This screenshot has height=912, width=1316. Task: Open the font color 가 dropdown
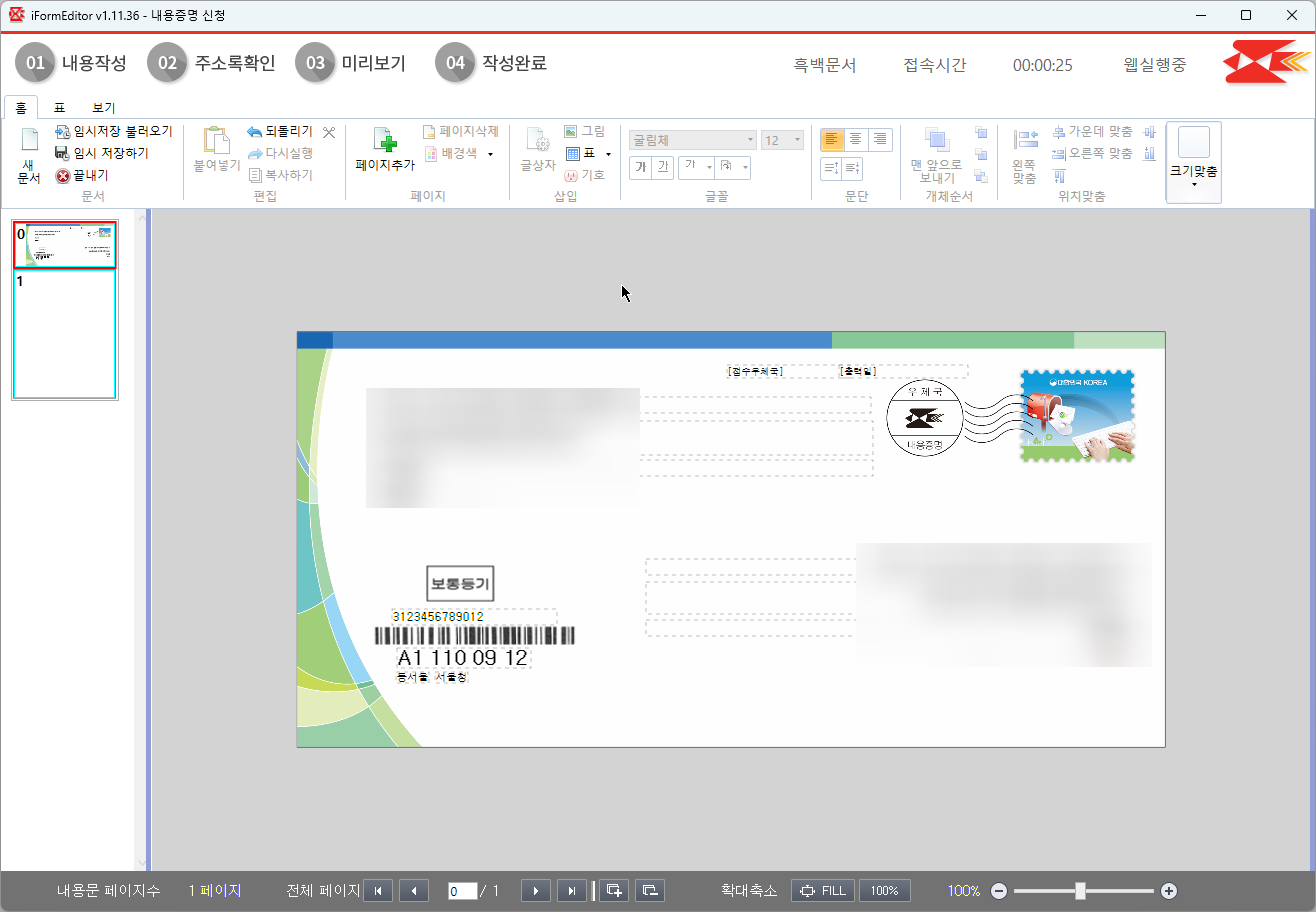point(695,168)
